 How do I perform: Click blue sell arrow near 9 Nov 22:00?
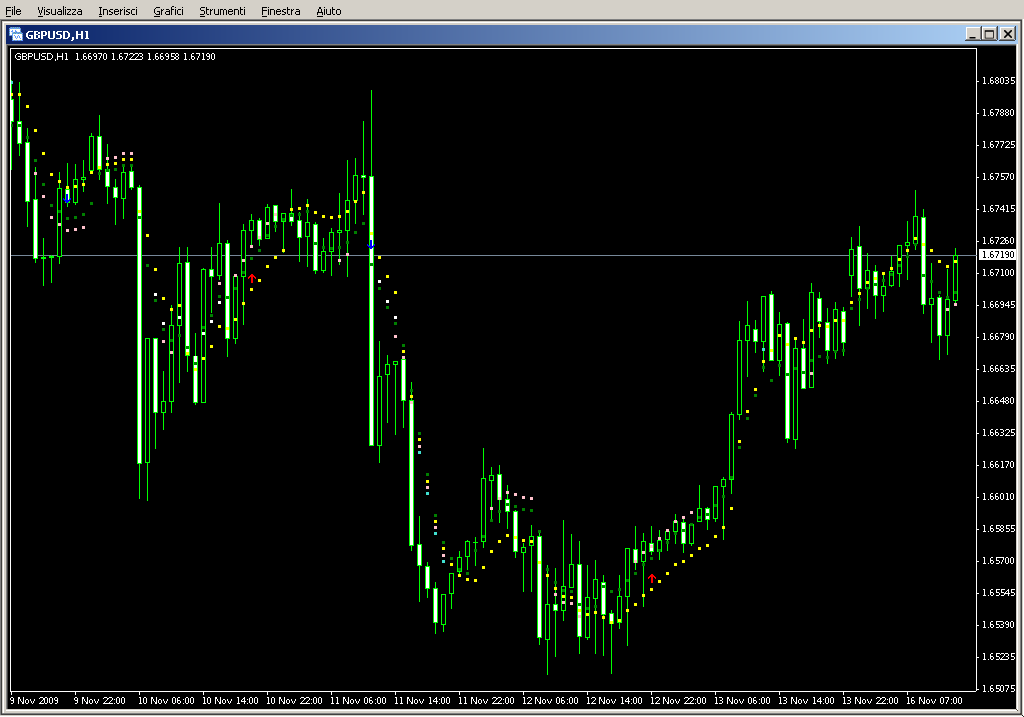pos(67,198)
